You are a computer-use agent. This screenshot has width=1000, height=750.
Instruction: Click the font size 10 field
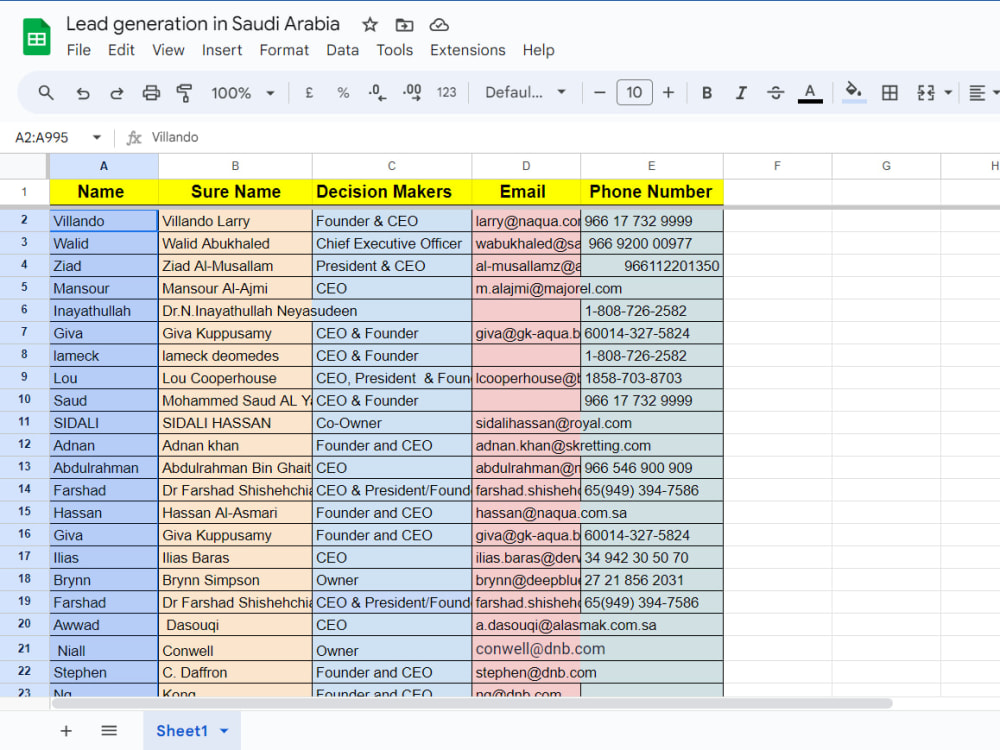[x=634, y=93]
